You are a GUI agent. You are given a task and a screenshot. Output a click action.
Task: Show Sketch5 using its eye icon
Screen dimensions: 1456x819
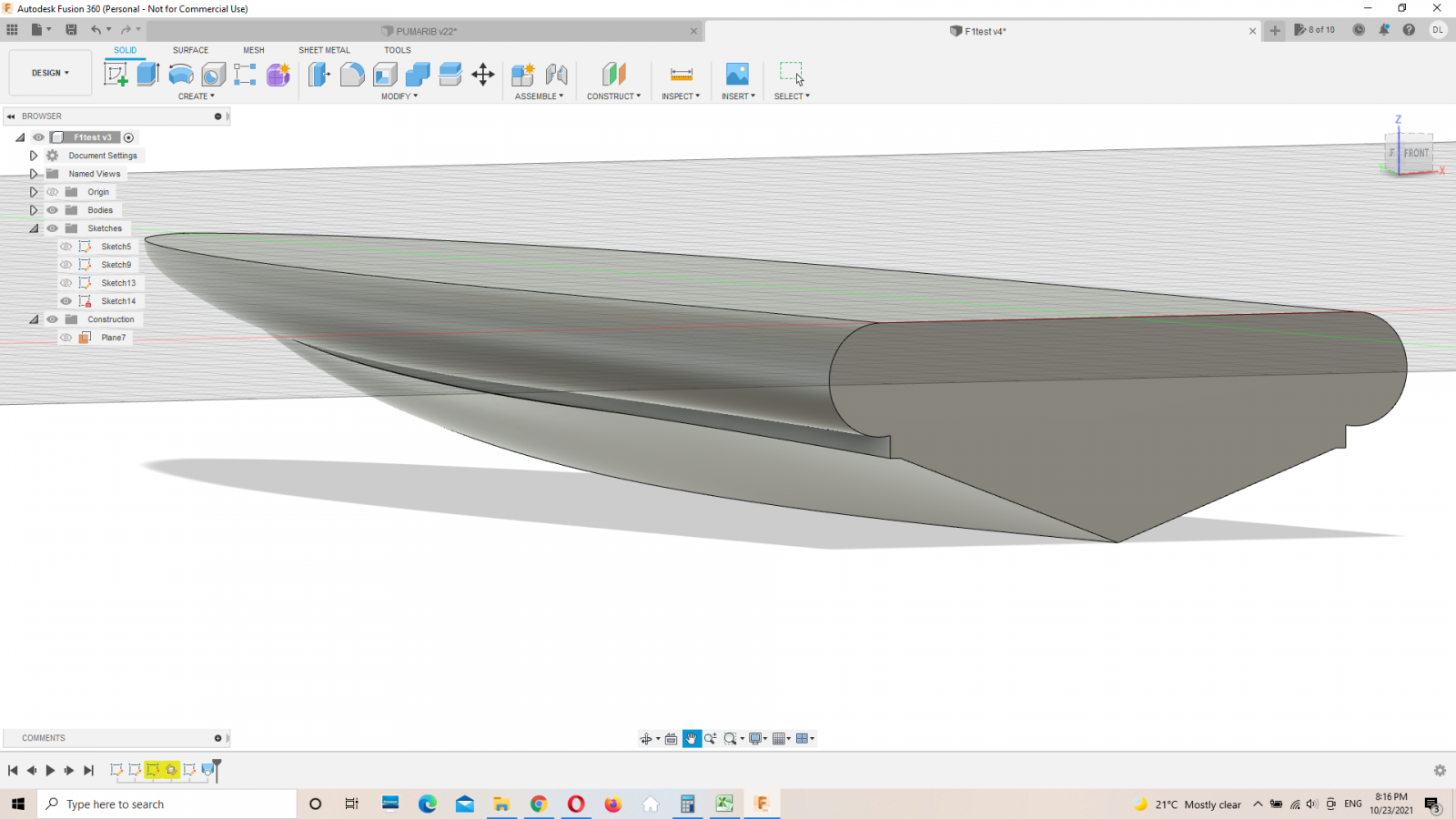[66, 247]
